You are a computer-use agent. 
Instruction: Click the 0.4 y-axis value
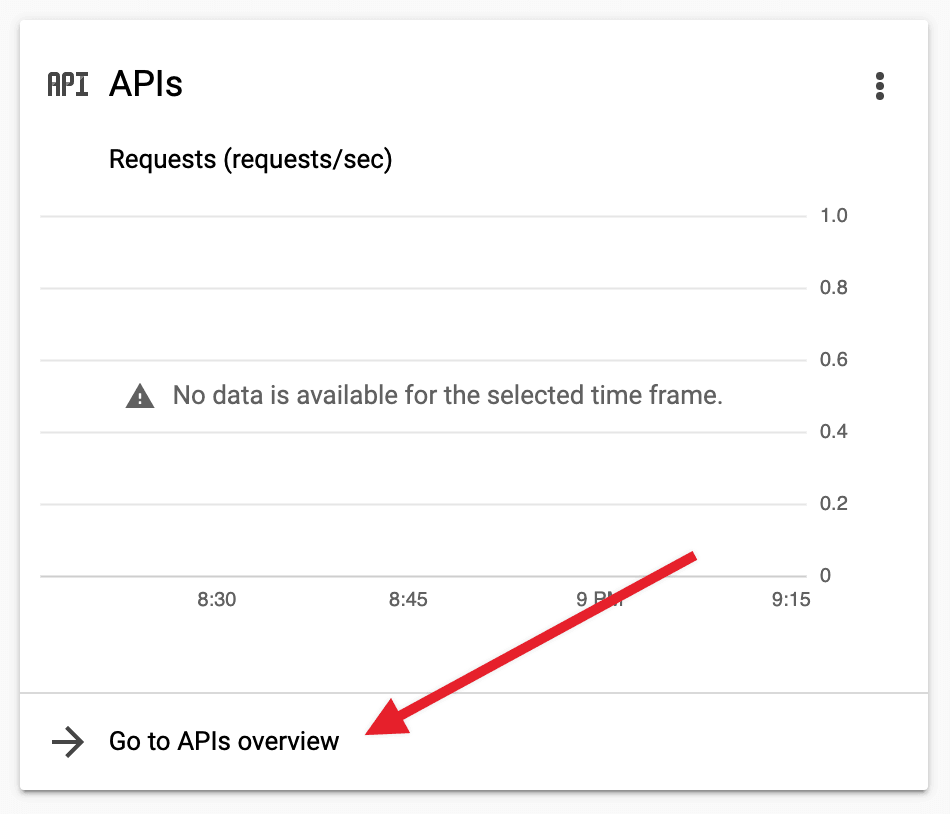(833, 432)
